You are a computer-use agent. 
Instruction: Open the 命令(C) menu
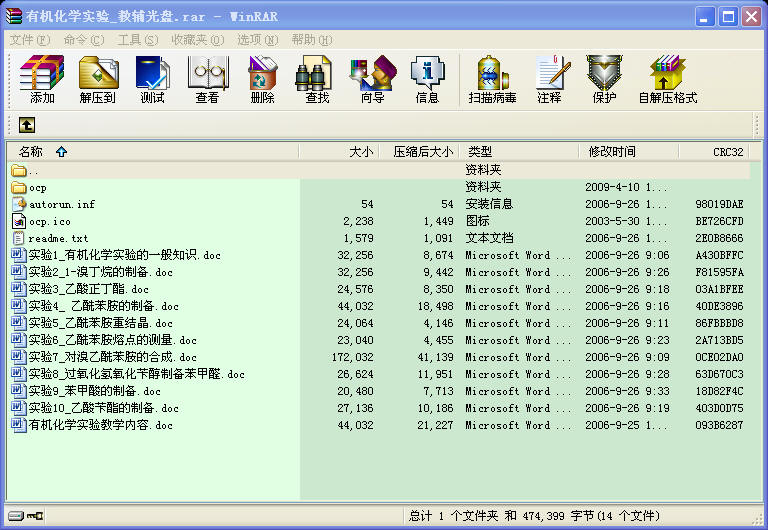[x=84, y=40]
